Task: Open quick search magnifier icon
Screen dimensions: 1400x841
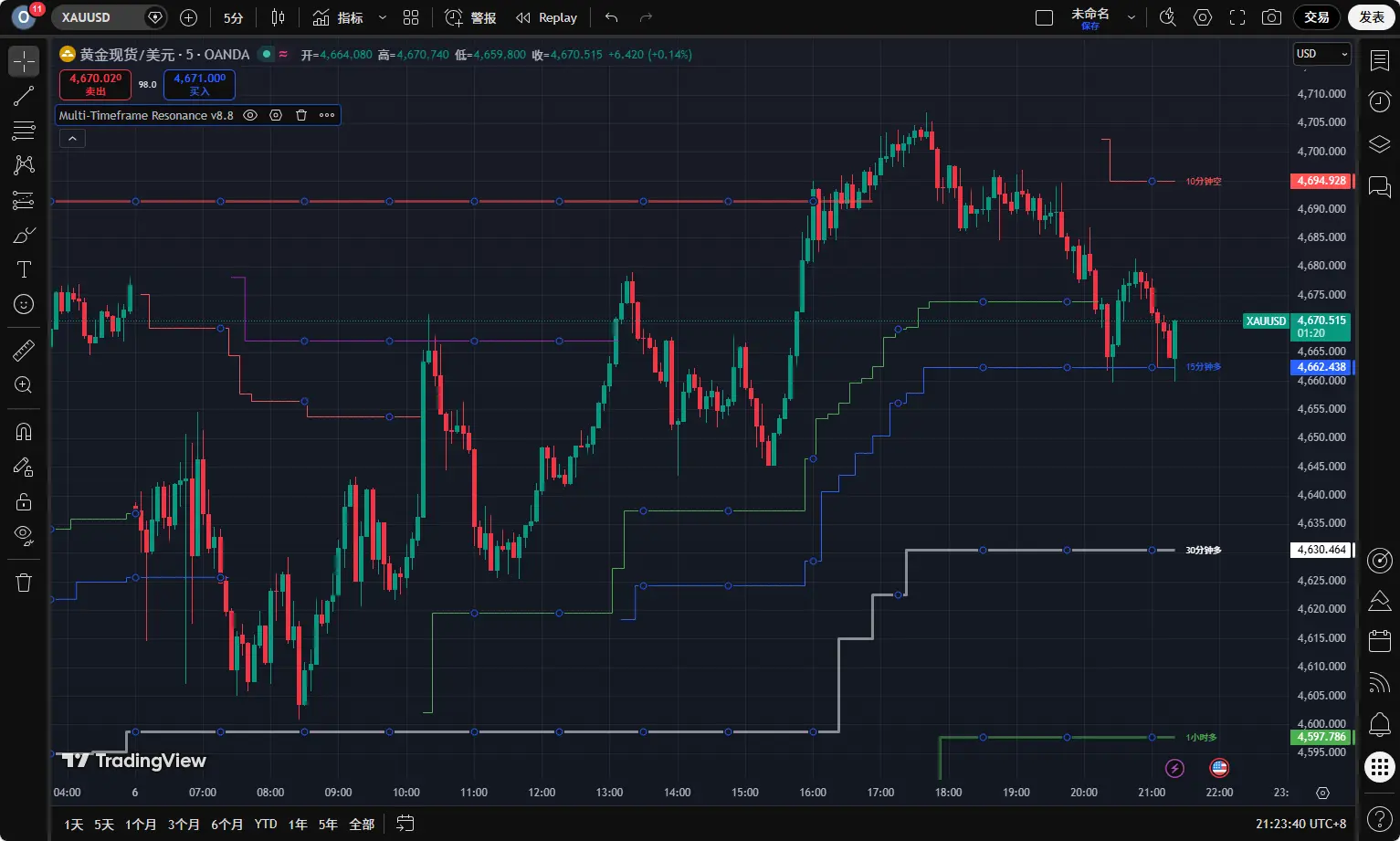Action: [1167, 17]
